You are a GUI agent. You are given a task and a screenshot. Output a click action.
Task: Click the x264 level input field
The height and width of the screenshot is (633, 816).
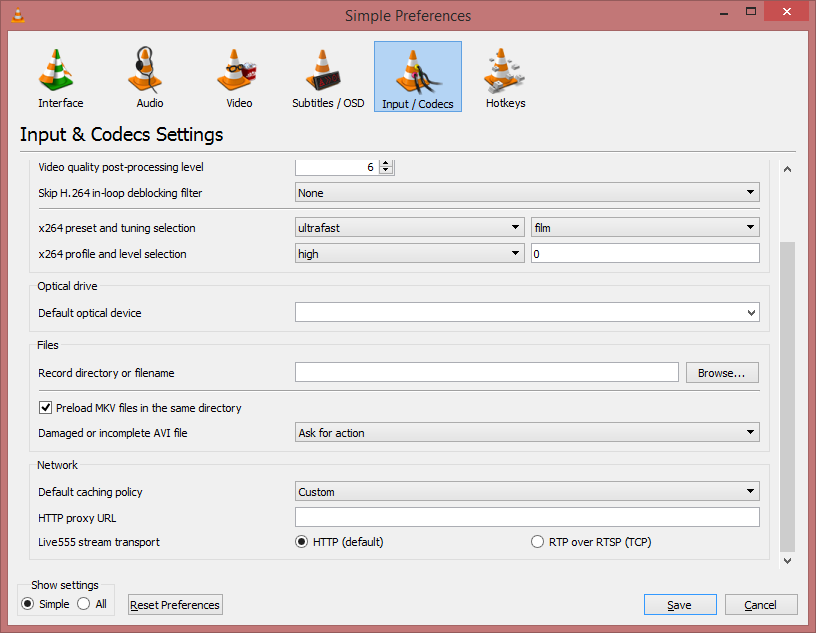[645, 254]
